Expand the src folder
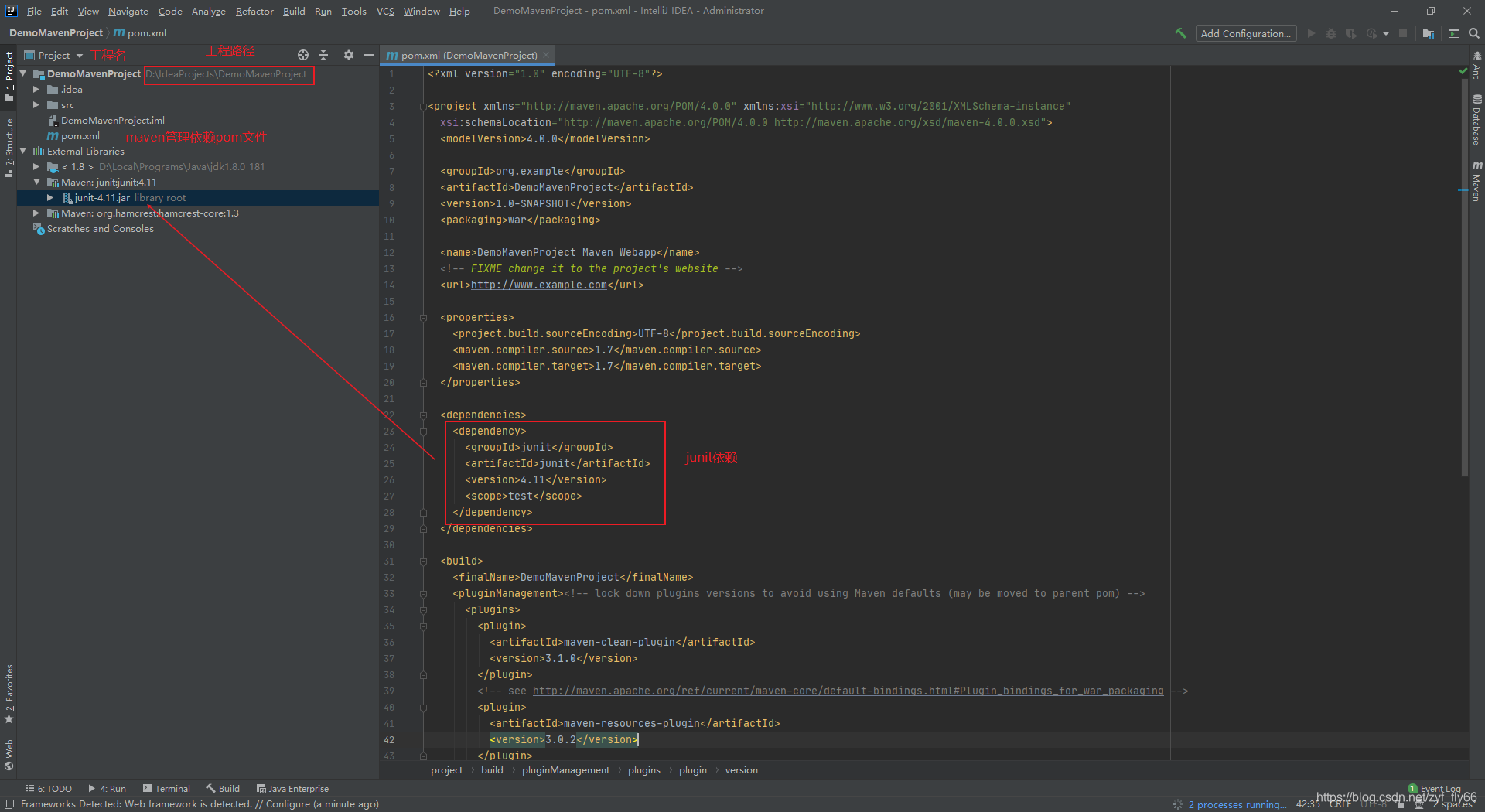This screenshot has height=812, width=1485. pos(36,105)
